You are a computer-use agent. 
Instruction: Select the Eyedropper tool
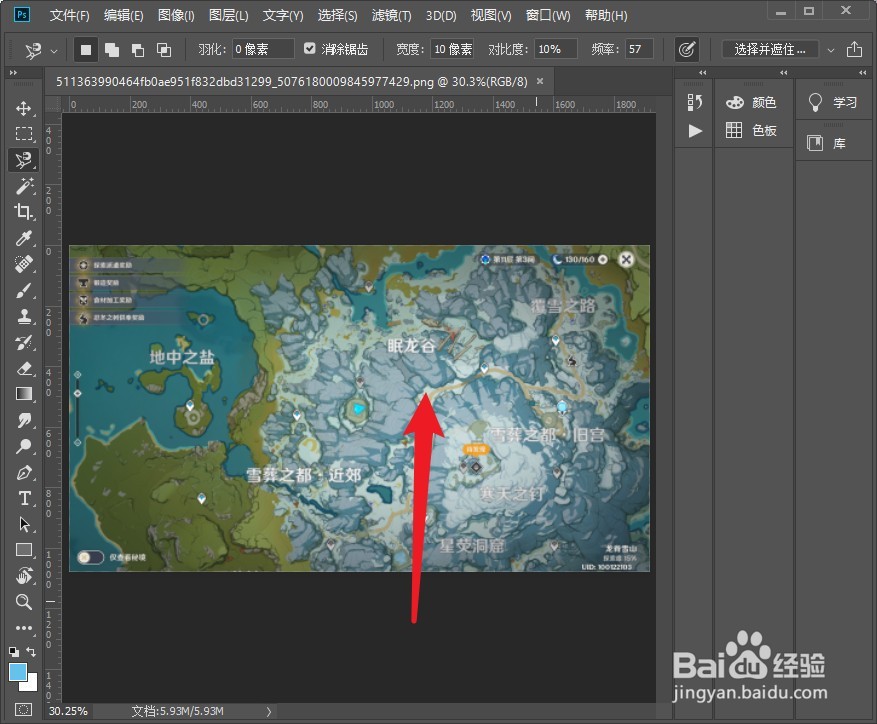click(x=23, y=238)
